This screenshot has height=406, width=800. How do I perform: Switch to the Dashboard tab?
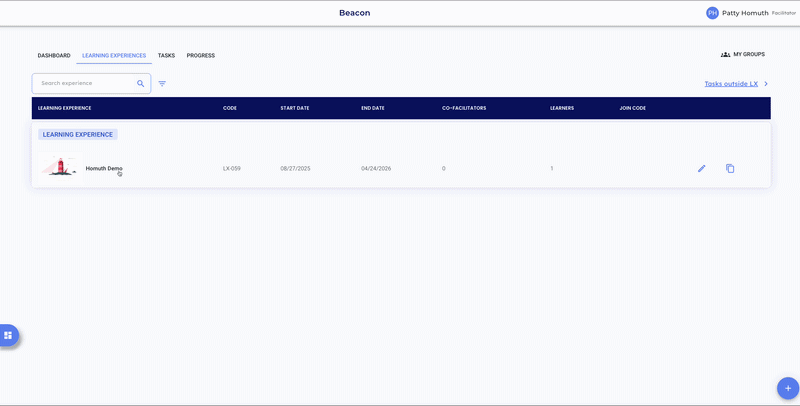click(x=54, y=56)
